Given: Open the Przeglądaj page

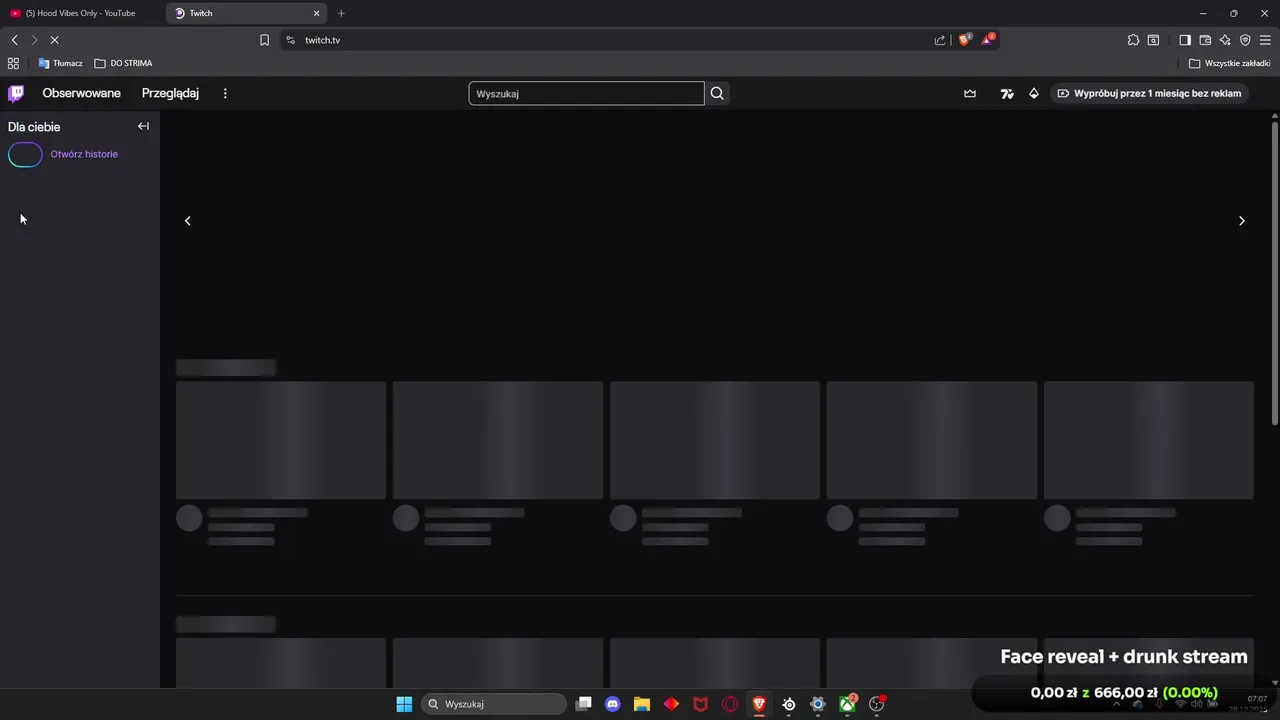Looking at the screenshot, I should (170, 93).
